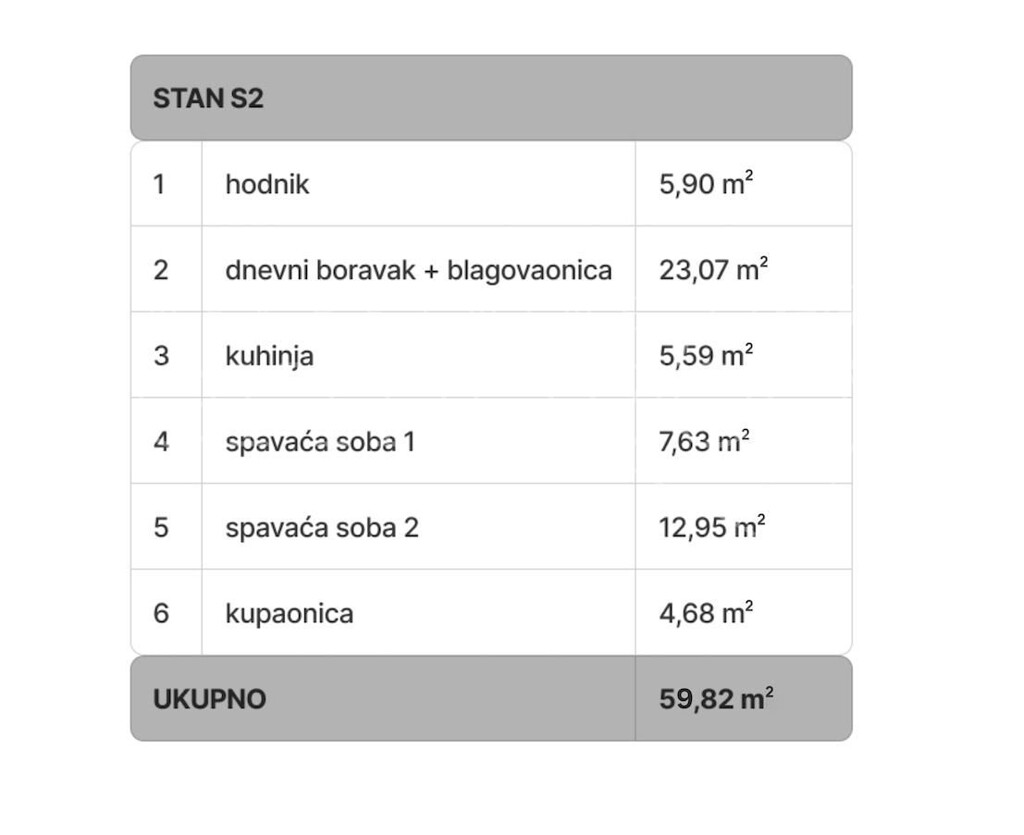
Task: Click the UKUPNO total label
Action: click(x=210, y=699)
